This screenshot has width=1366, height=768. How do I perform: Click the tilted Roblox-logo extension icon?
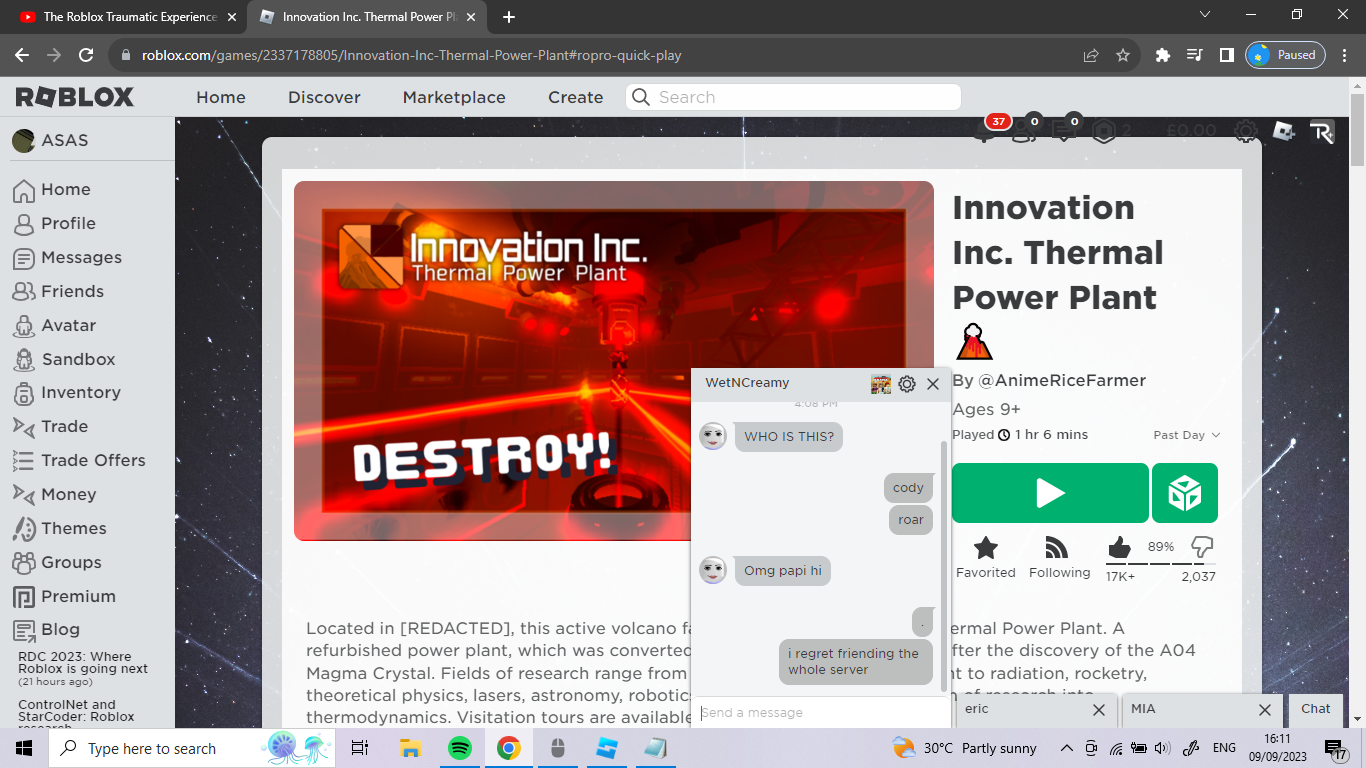coord(1283,131)
